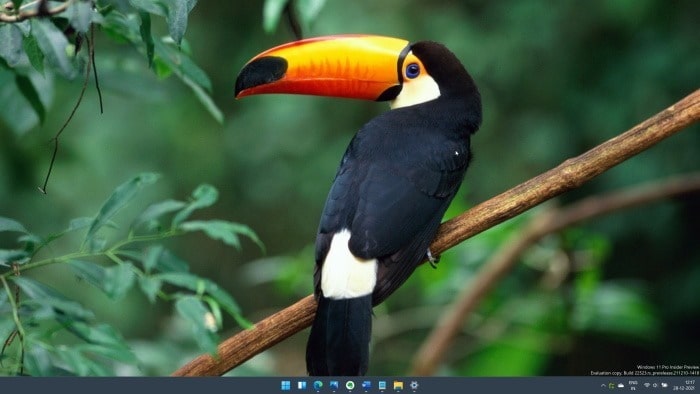Viewport: 700px width, 394px height.
Task: Open the Widgets panel icon
Action: [x=302, y=385]
